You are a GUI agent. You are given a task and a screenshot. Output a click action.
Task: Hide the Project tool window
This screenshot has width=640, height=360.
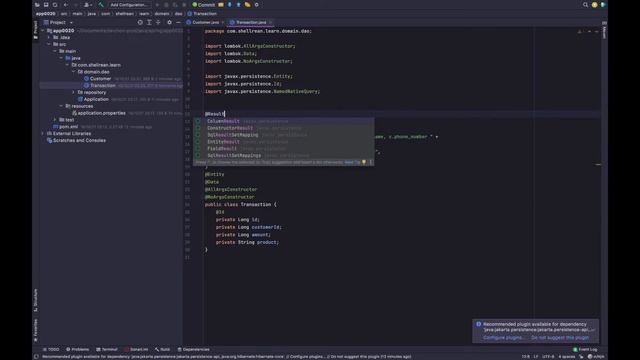click(x=178, y=22)
